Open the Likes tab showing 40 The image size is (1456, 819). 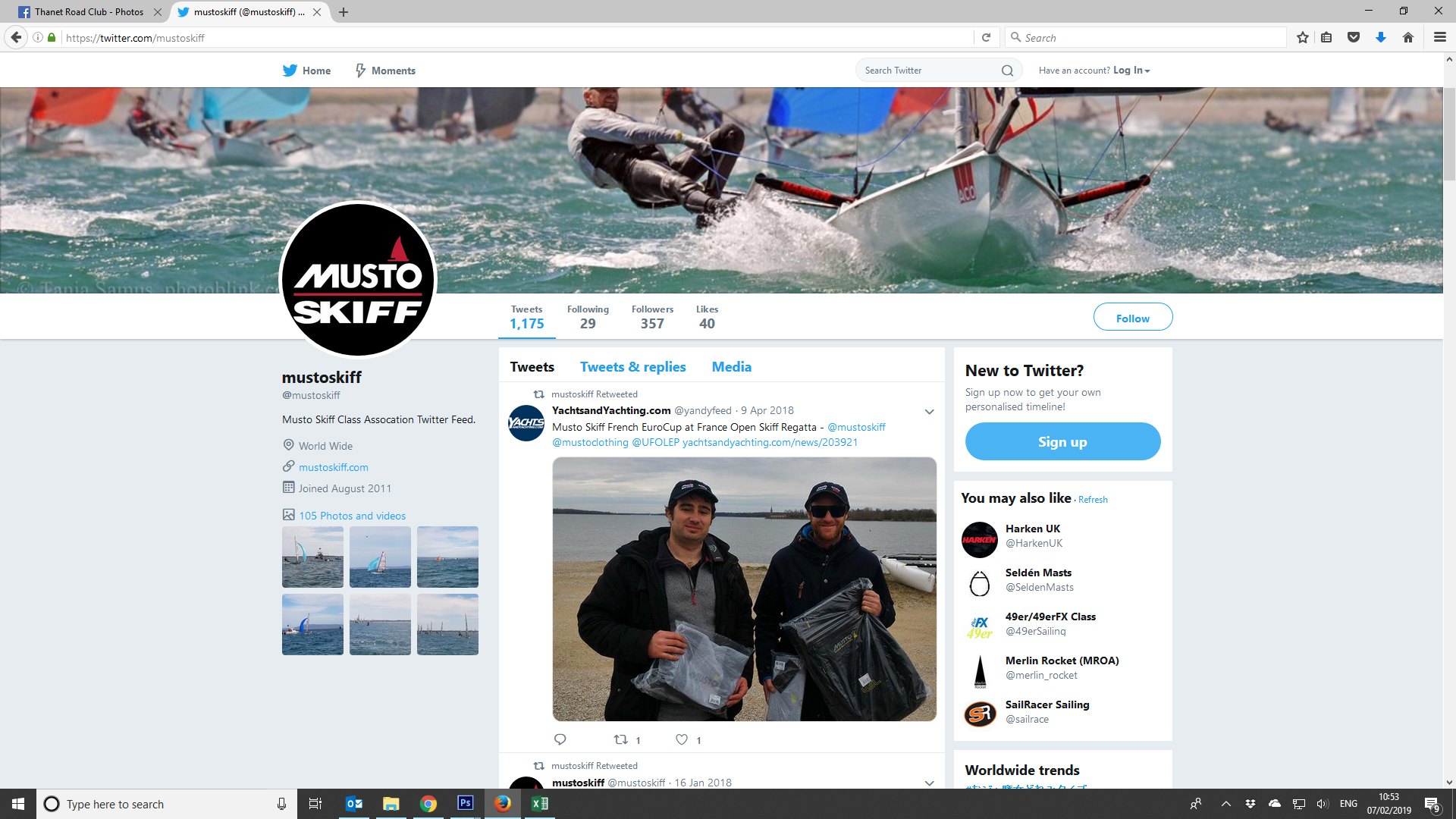(707, 318)
